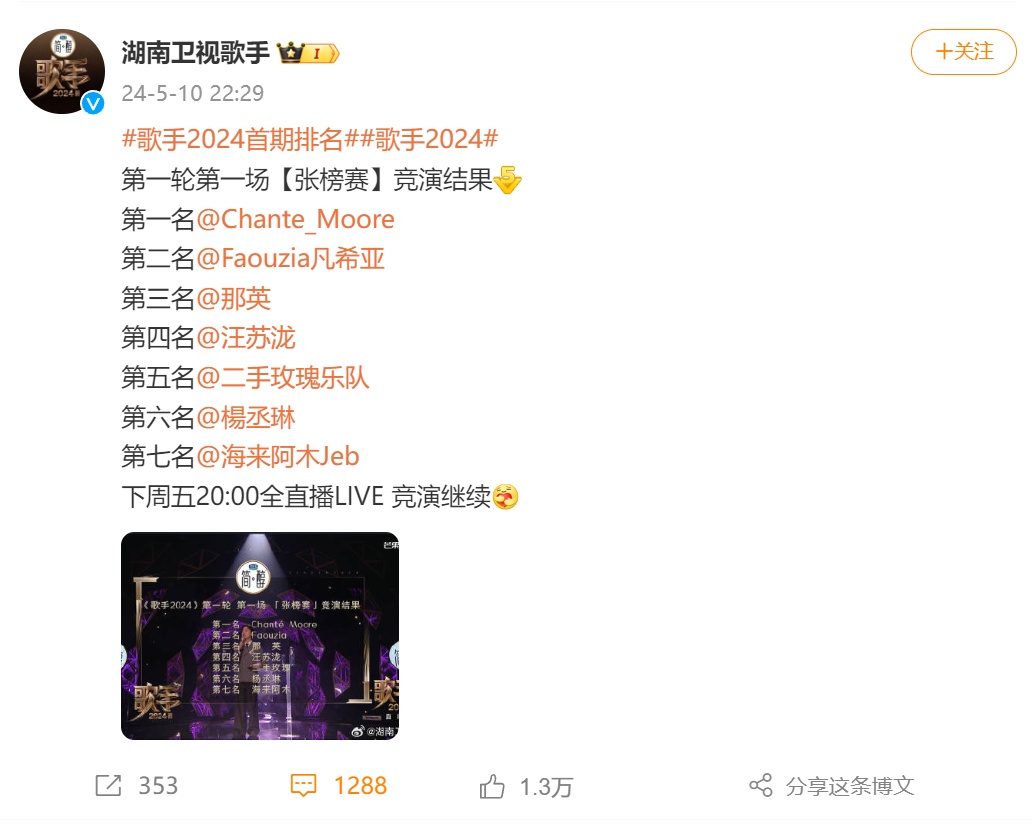Screen dimensions: 1032x825
Task: Open @Chante_Moore mention
Action: pos(296,219)
